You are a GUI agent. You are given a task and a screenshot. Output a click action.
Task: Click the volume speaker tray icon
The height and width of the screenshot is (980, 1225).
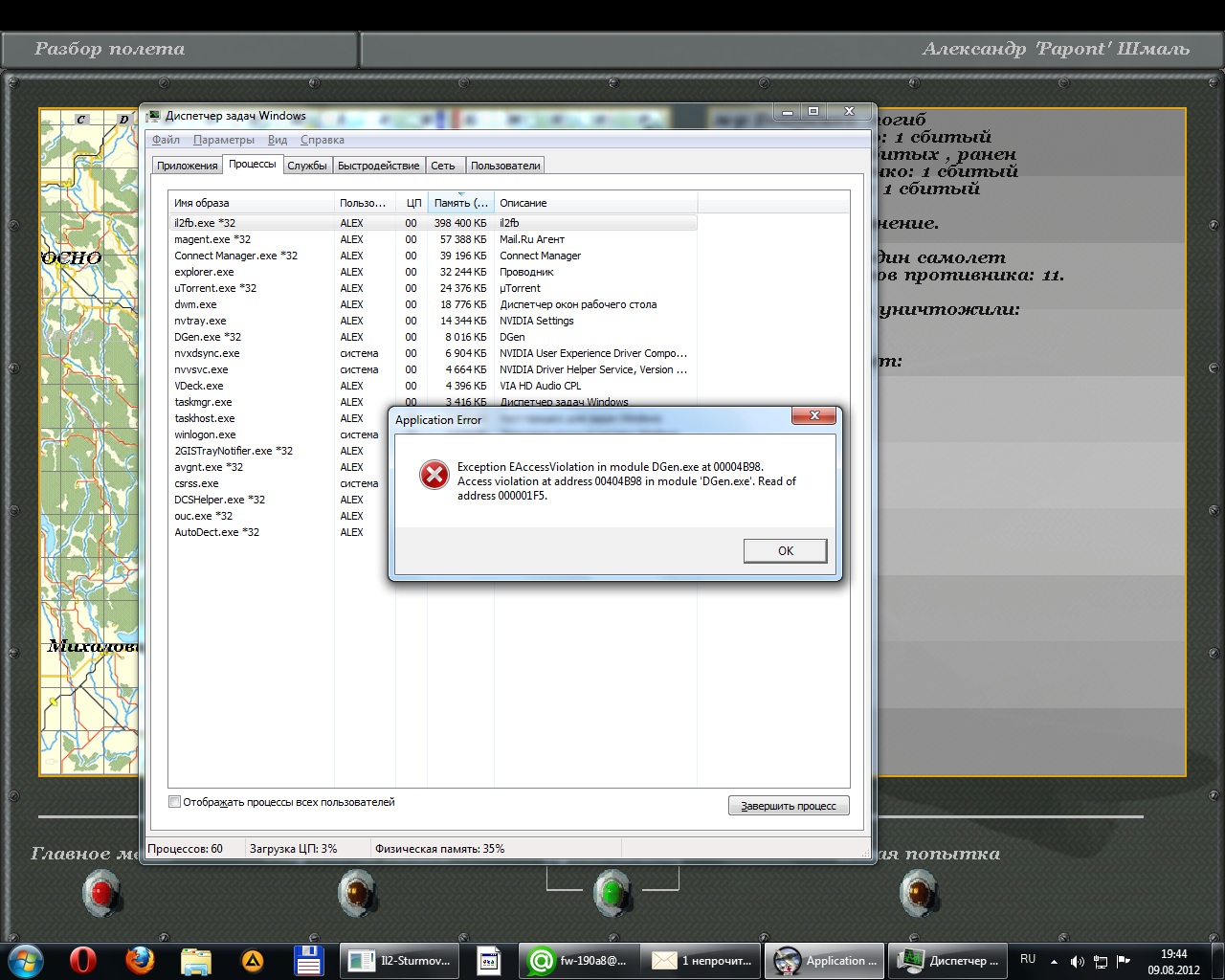click(x=1077, y=961)
